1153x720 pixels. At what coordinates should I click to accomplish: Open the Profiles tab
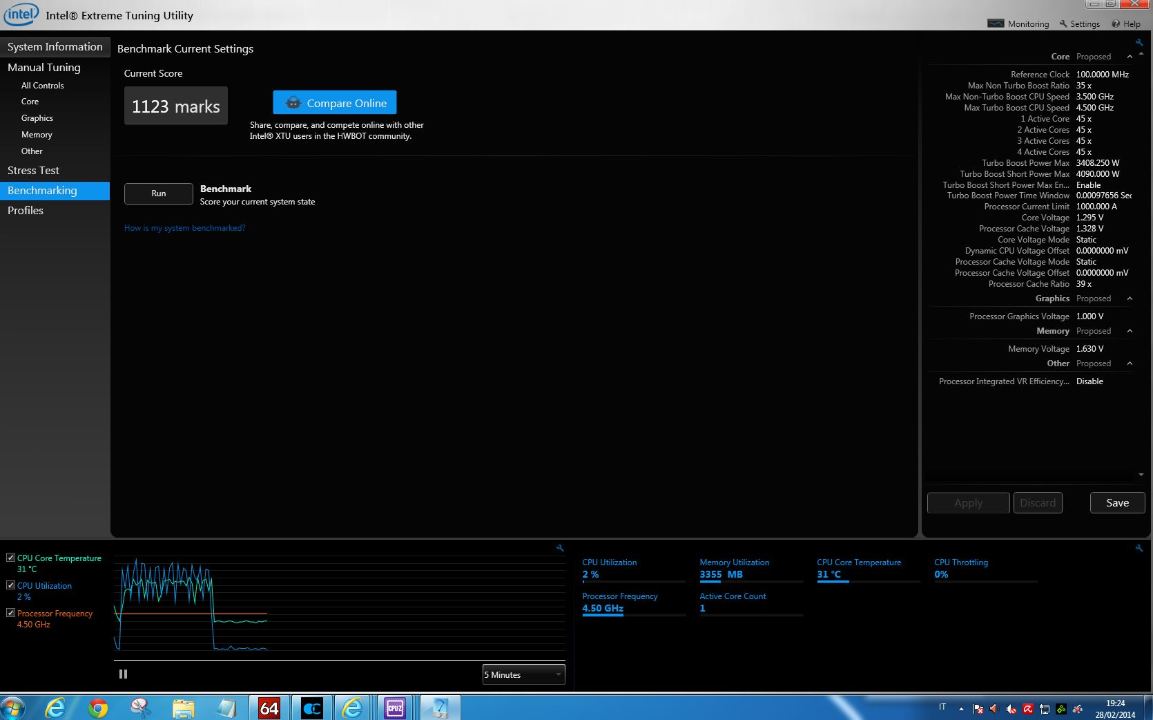(x=26, y=210)
